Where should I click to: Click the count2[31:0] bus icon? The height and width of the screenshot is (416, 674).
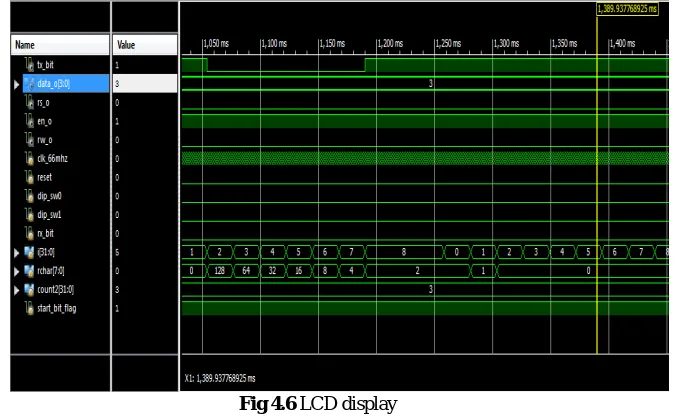point(29,290)
